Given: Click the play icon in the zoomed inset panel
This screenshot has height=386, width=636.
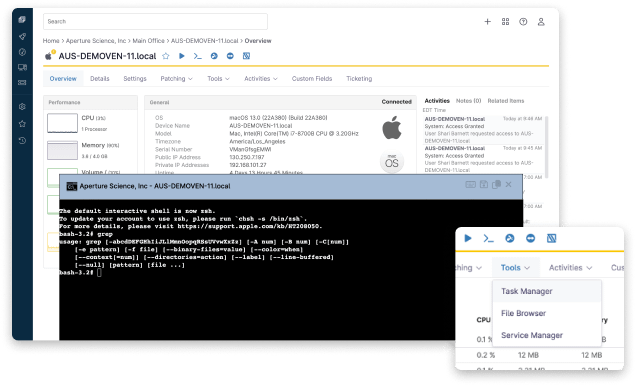Looking at the screenshot, I should click(468, 238).
